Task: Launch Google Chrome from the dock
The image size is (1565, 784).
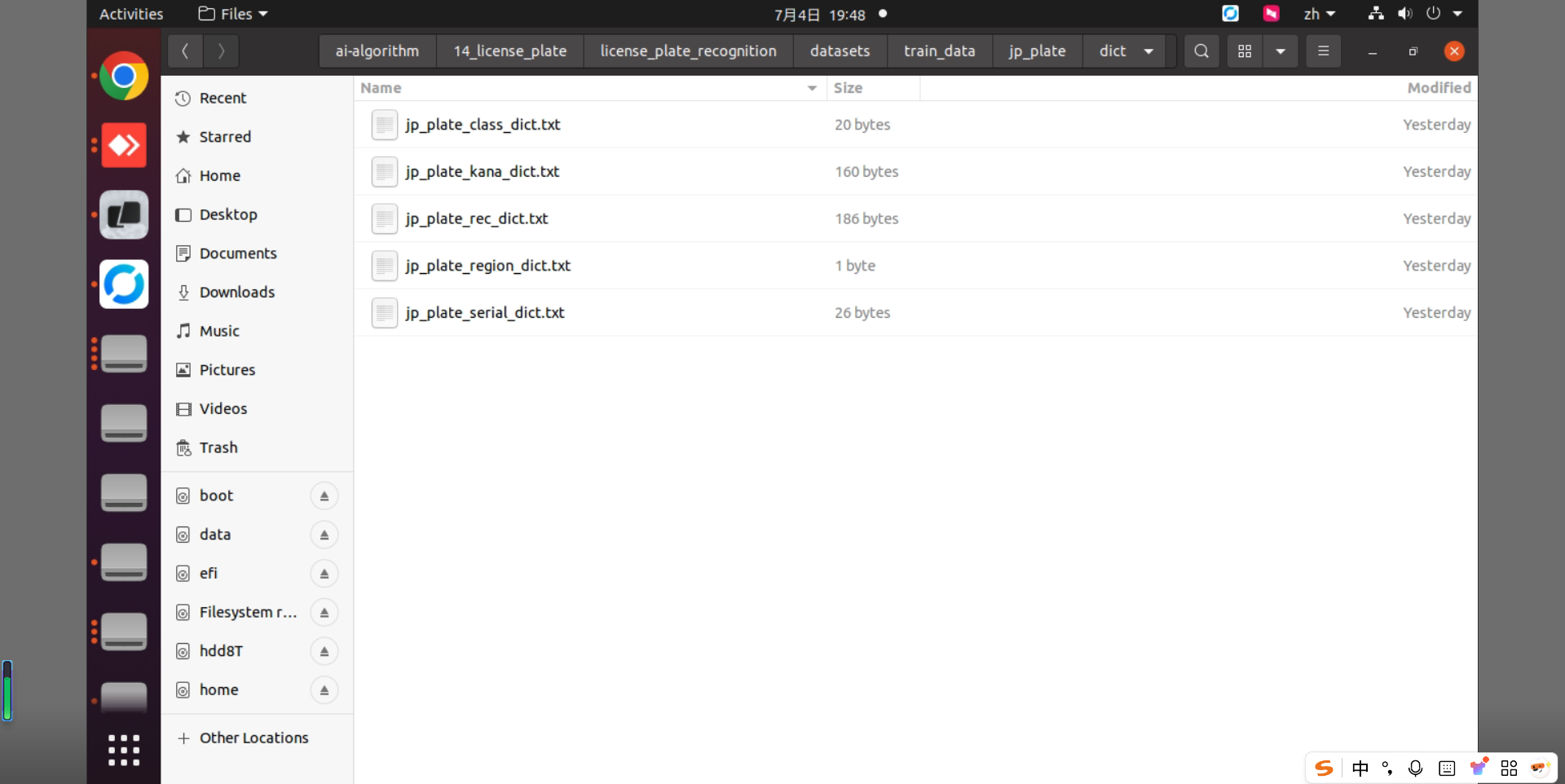Action: (124, 77)
